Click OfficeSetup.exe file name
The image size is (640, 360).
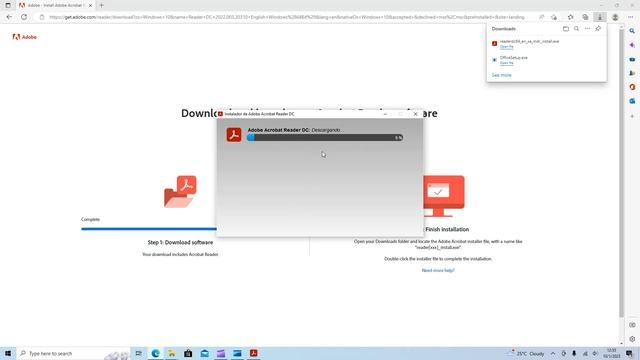pos(513,58)
